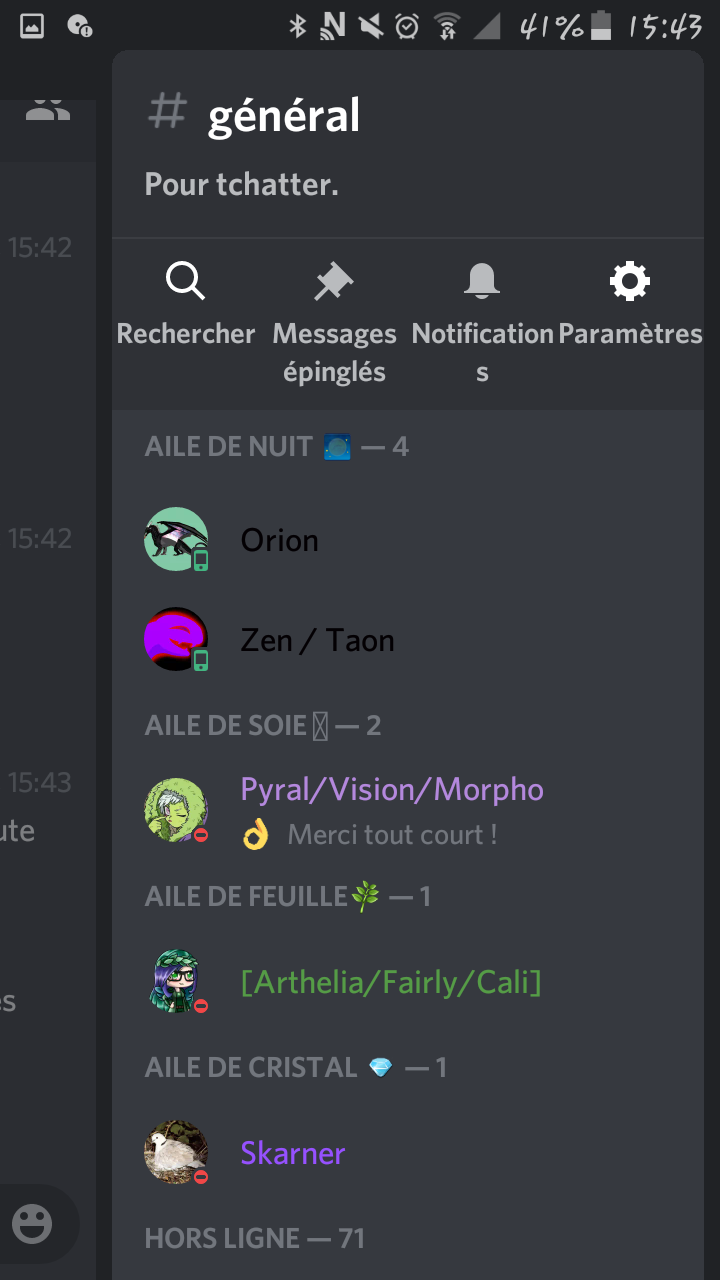Open Paramètres gear icon
720x1280 pixels.
point(630,282)
